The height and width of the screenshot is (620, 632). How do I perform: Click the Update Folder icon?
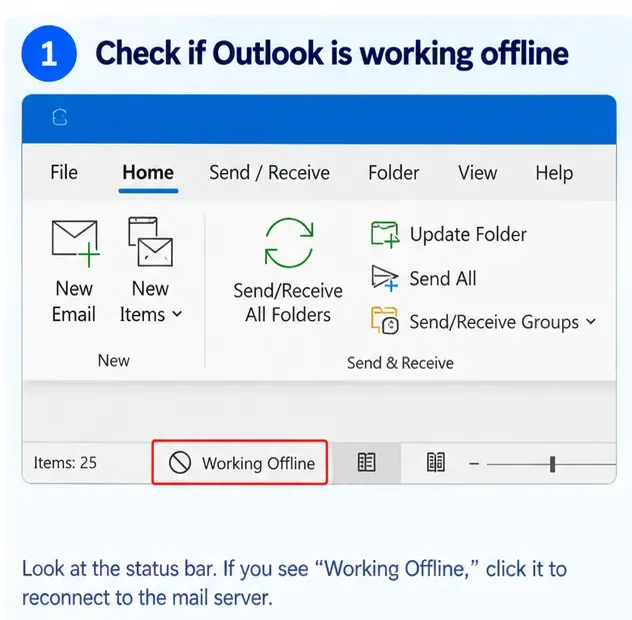(385, 234)
